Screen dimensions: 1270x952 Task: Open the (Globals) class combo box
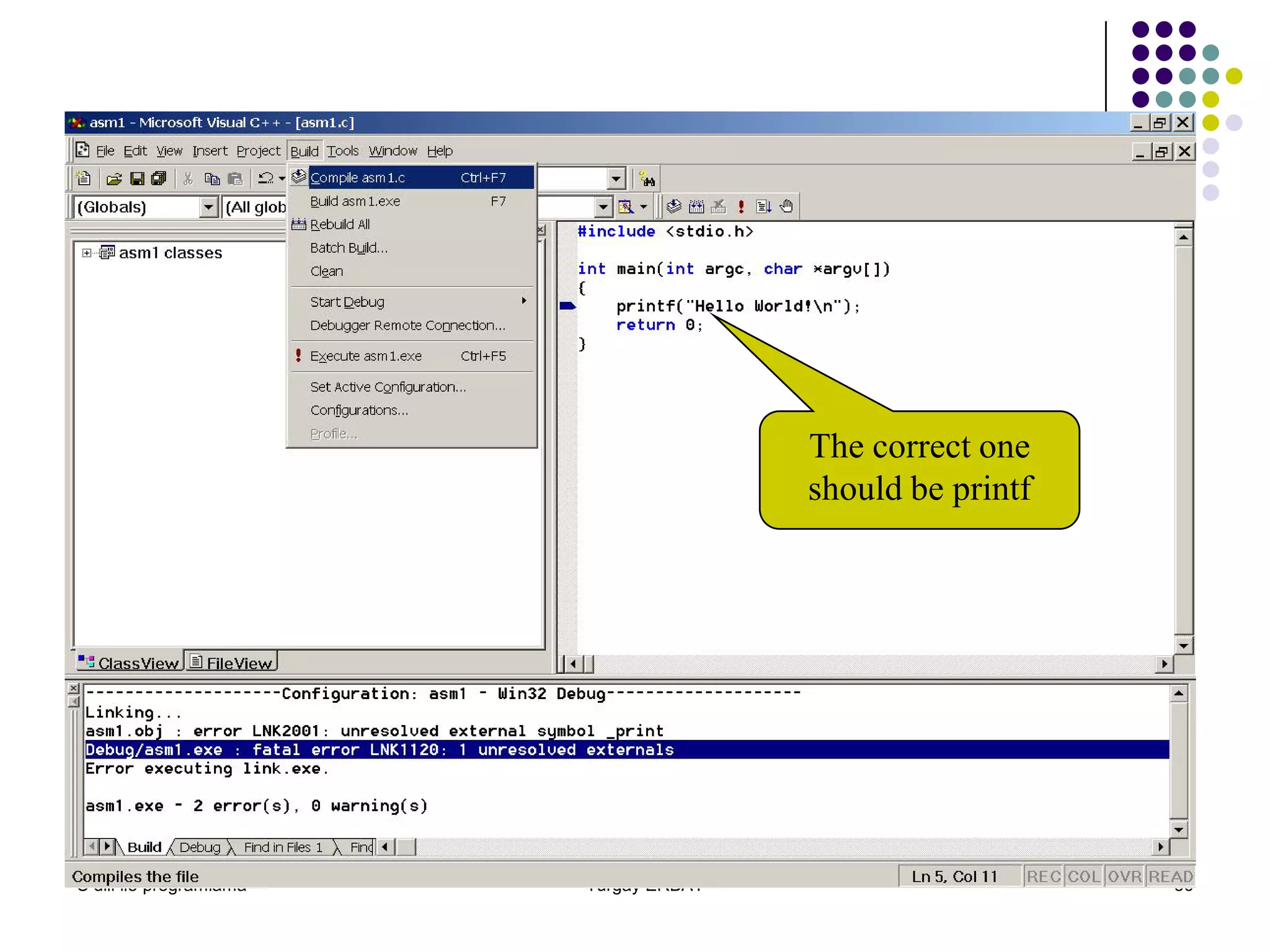click(x=209, y=207)
